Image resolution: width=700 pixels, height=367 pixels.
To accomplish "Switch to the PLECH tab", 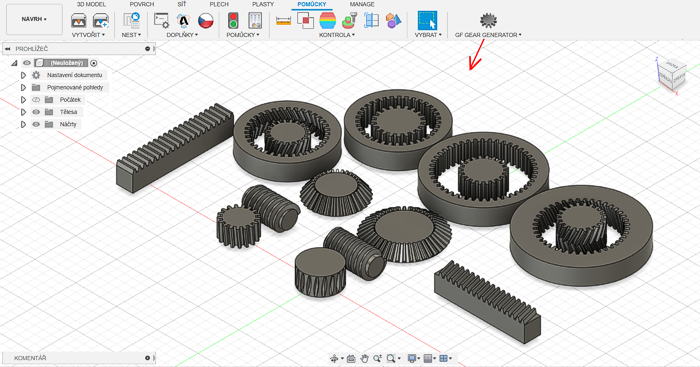I will pyautogui.click(x=219, y=4).
